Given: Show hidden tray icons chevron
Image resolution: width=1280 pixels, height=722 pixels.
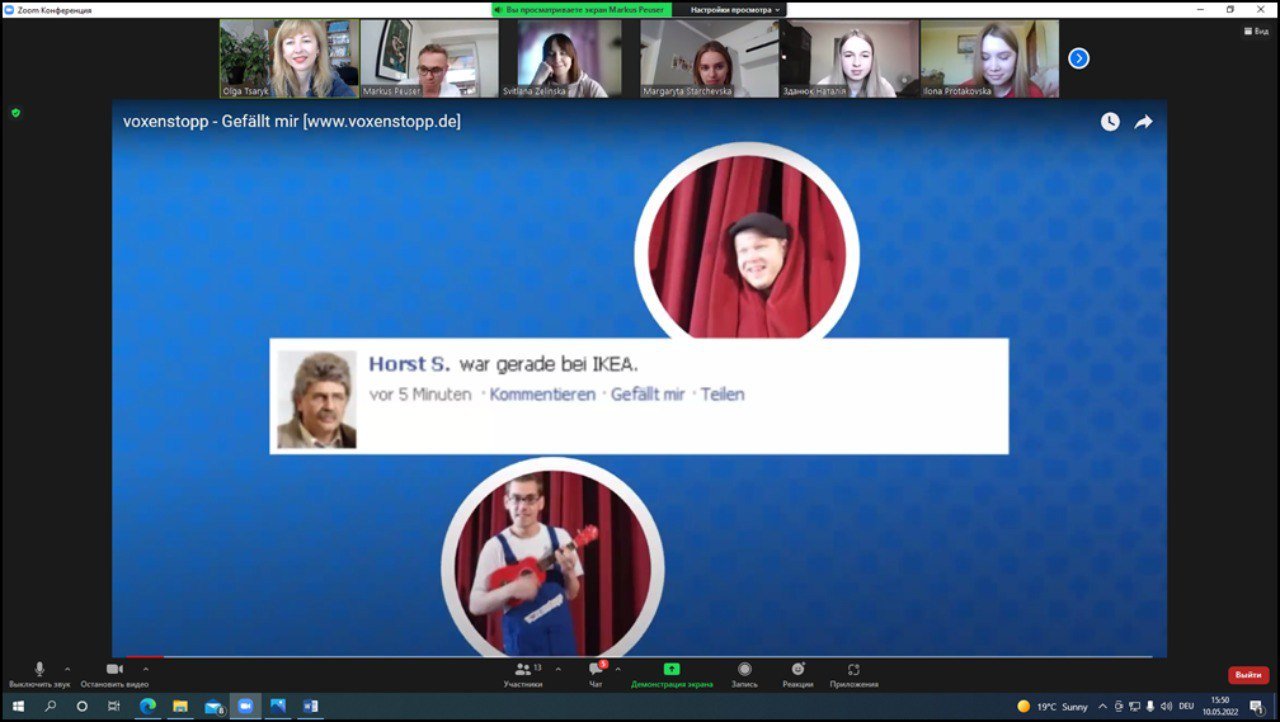Looking at the screenshot, I should [1103, 706].
